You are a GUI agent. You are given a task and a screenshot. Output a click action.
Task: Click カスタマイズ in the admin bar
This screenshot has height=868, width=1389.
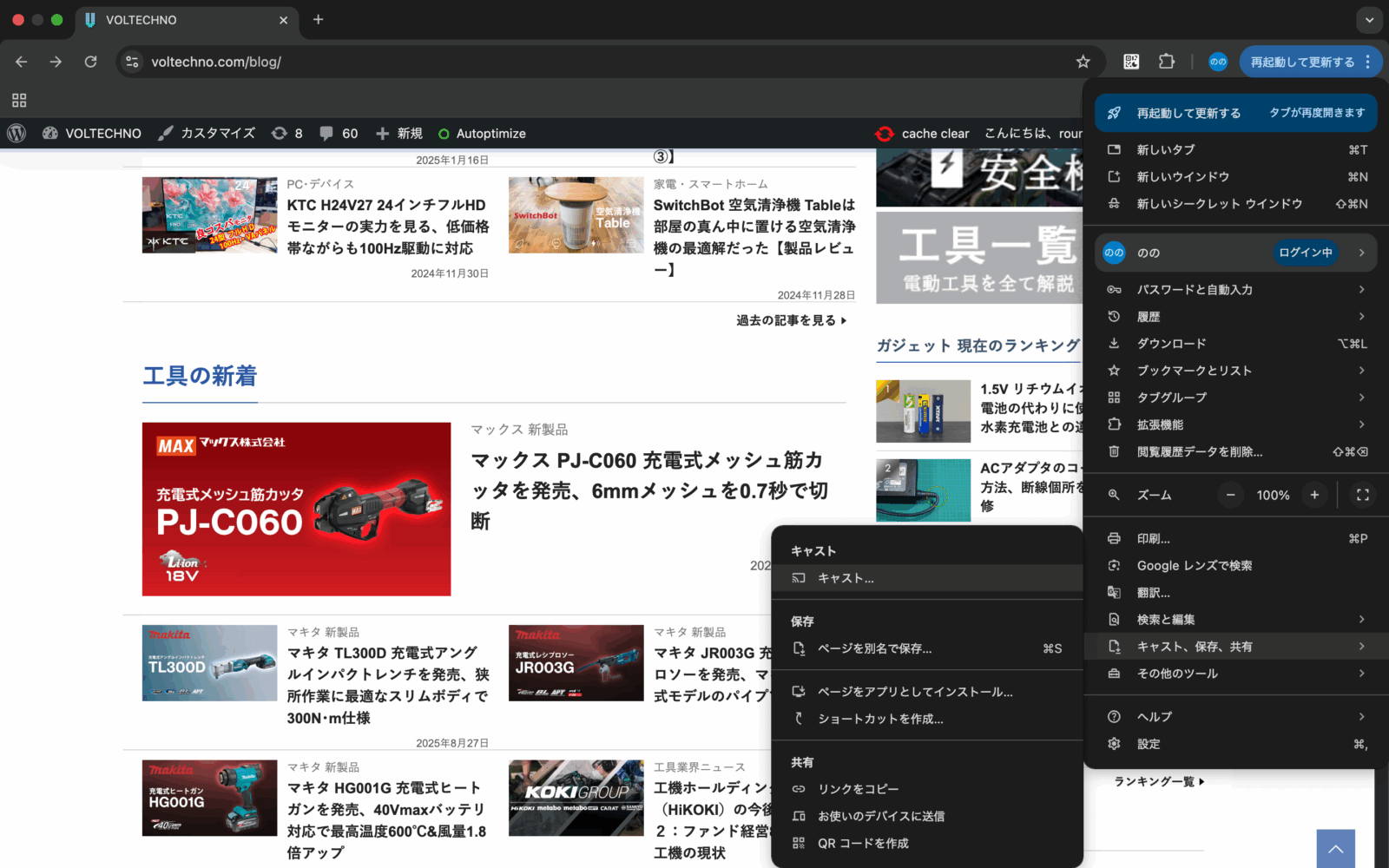[x=207, y=133]
